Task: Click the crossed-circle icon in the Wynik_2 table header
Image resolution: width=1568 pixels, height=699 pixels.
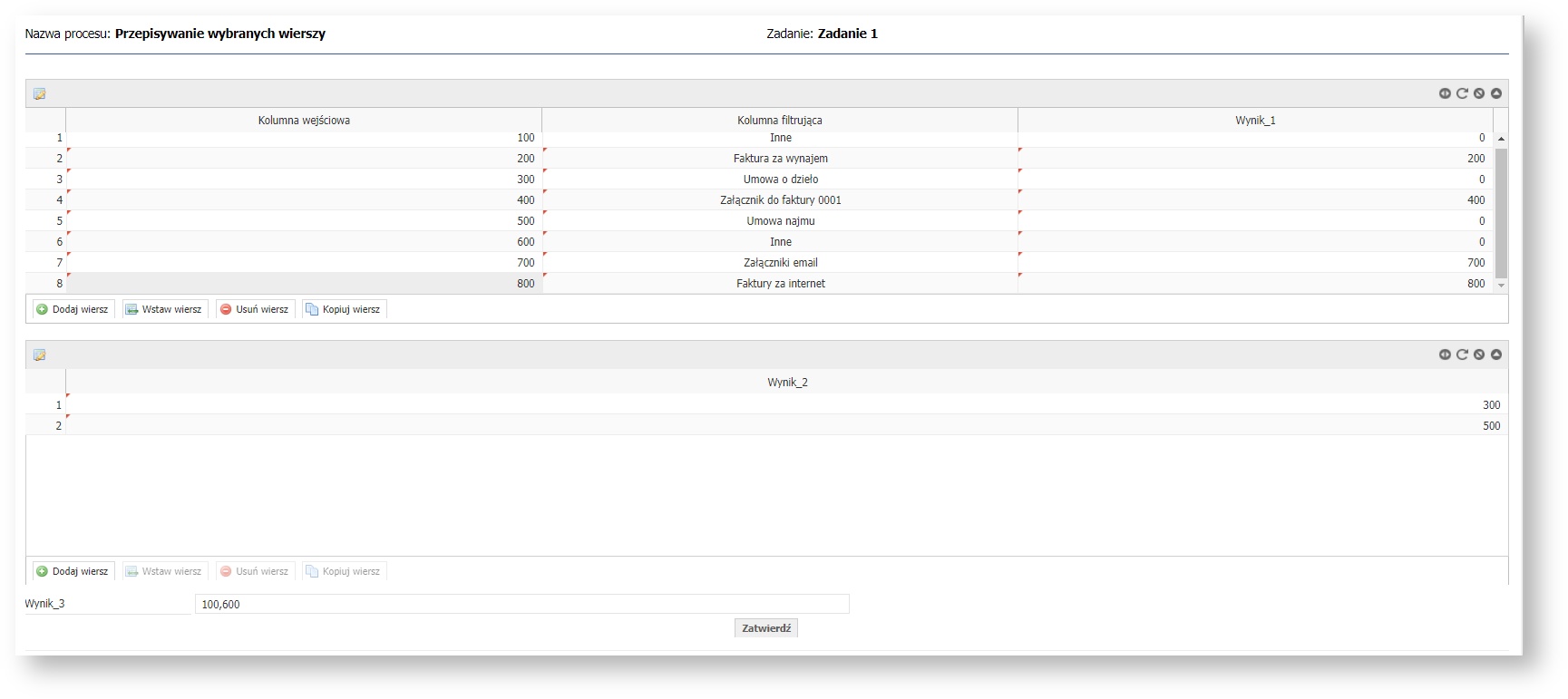Action: coord(1479,354)
